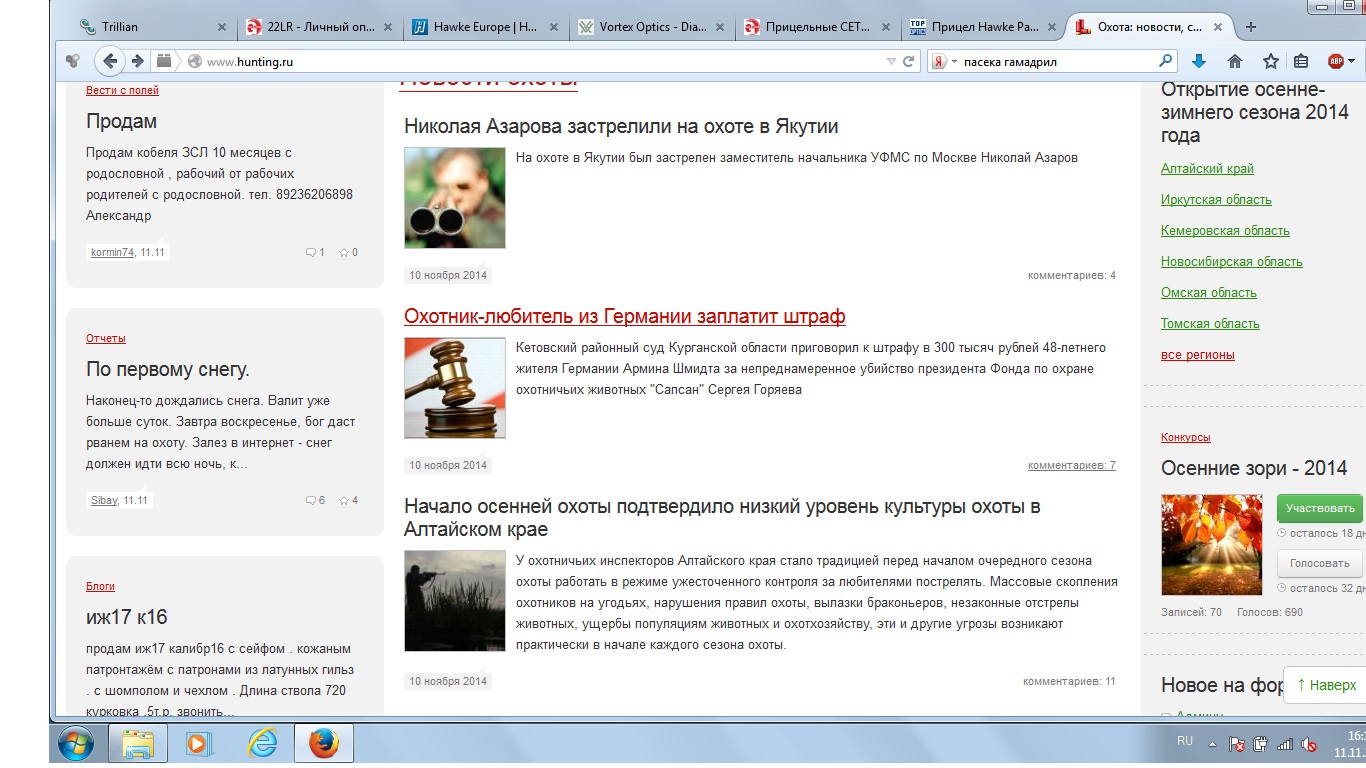Toggle the muted volume tray icon
The width and height of the screenshot is (1366, 768).
1308,744
